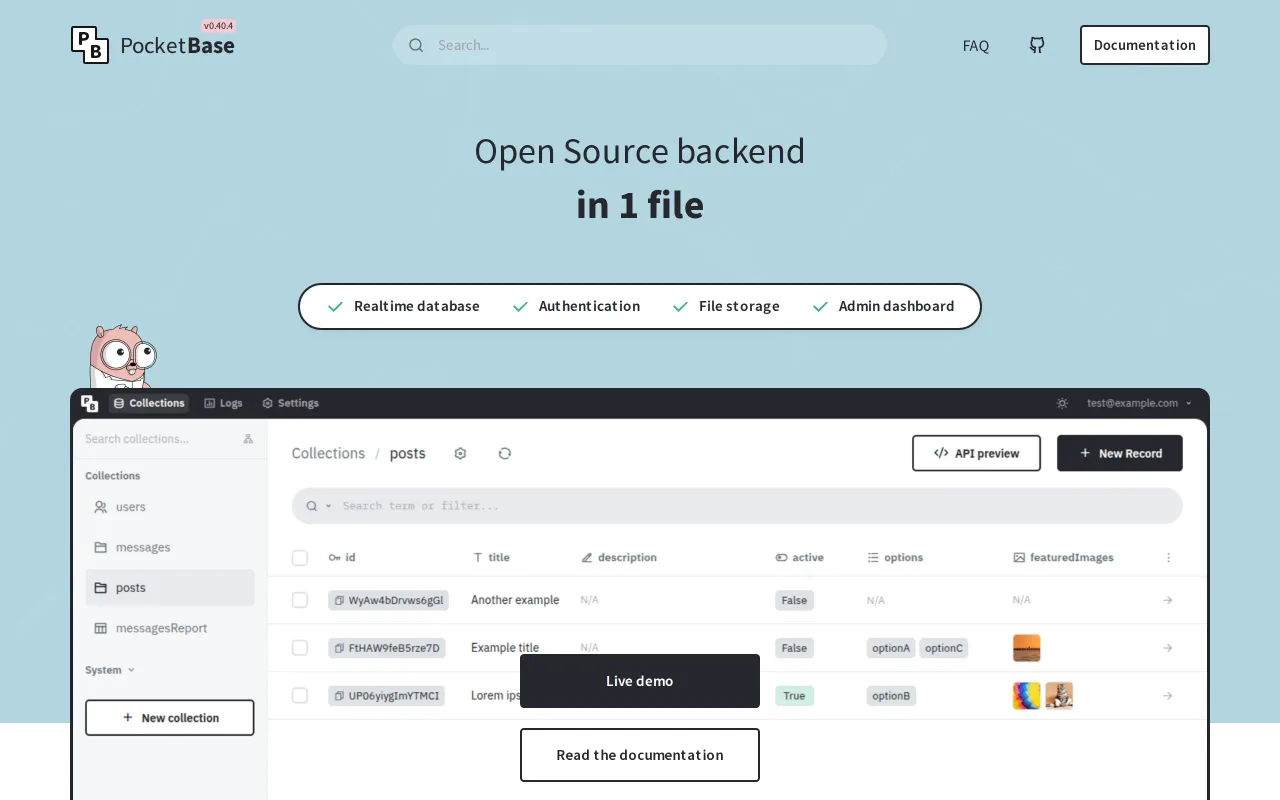Focus the Search term or filter field

tap(737, 506)
